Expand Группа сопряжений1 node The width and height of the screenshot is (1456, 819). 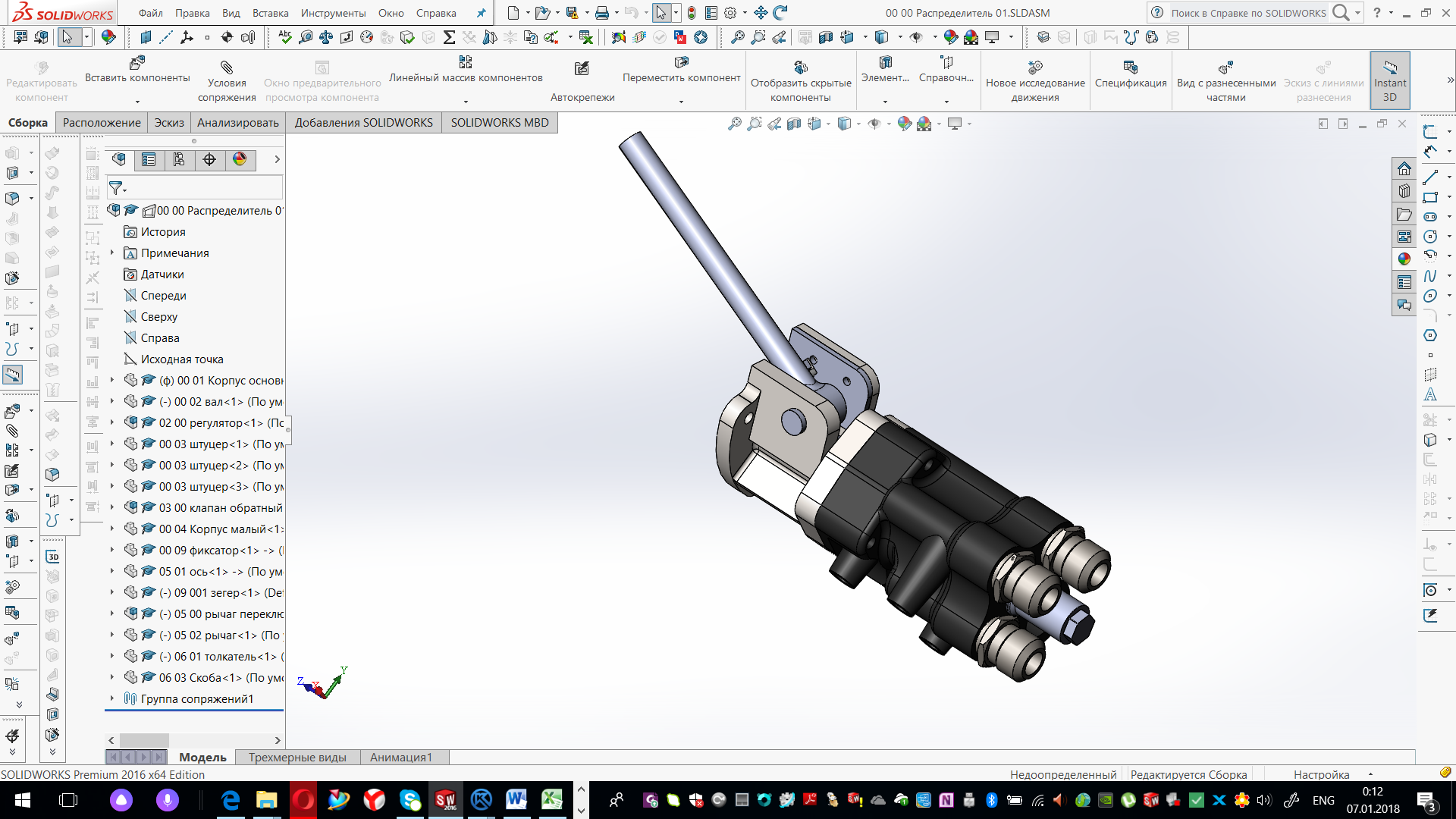tap(112, 698)
